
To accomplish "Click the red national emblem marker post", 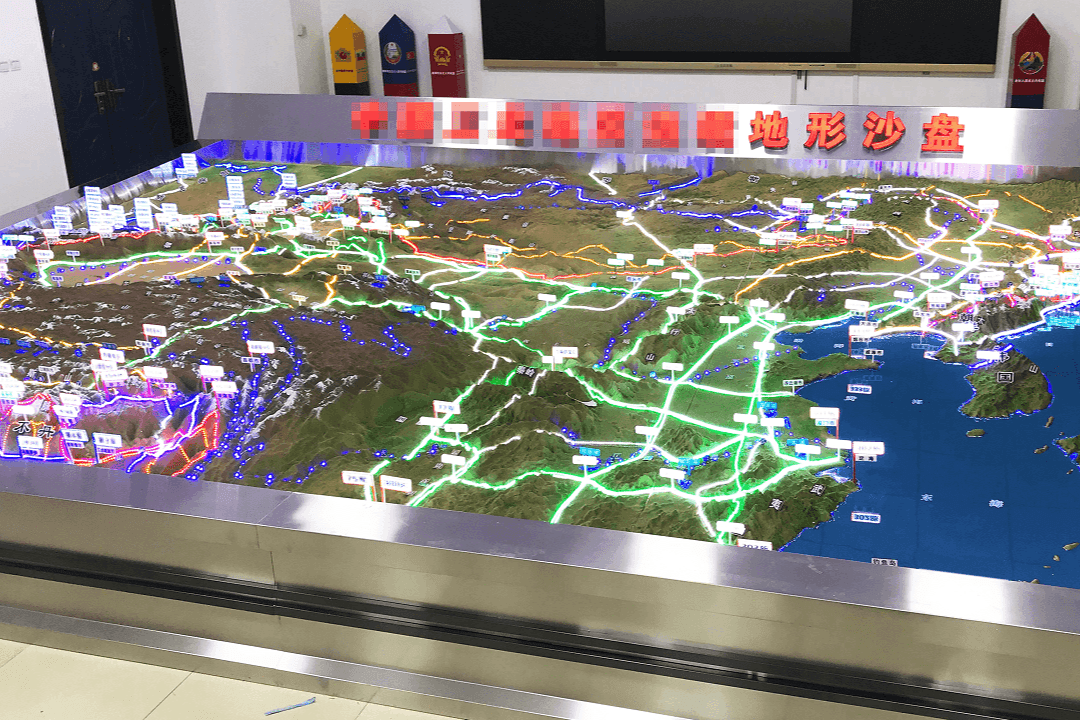I will pyautogui.click(x=447, y=60).
